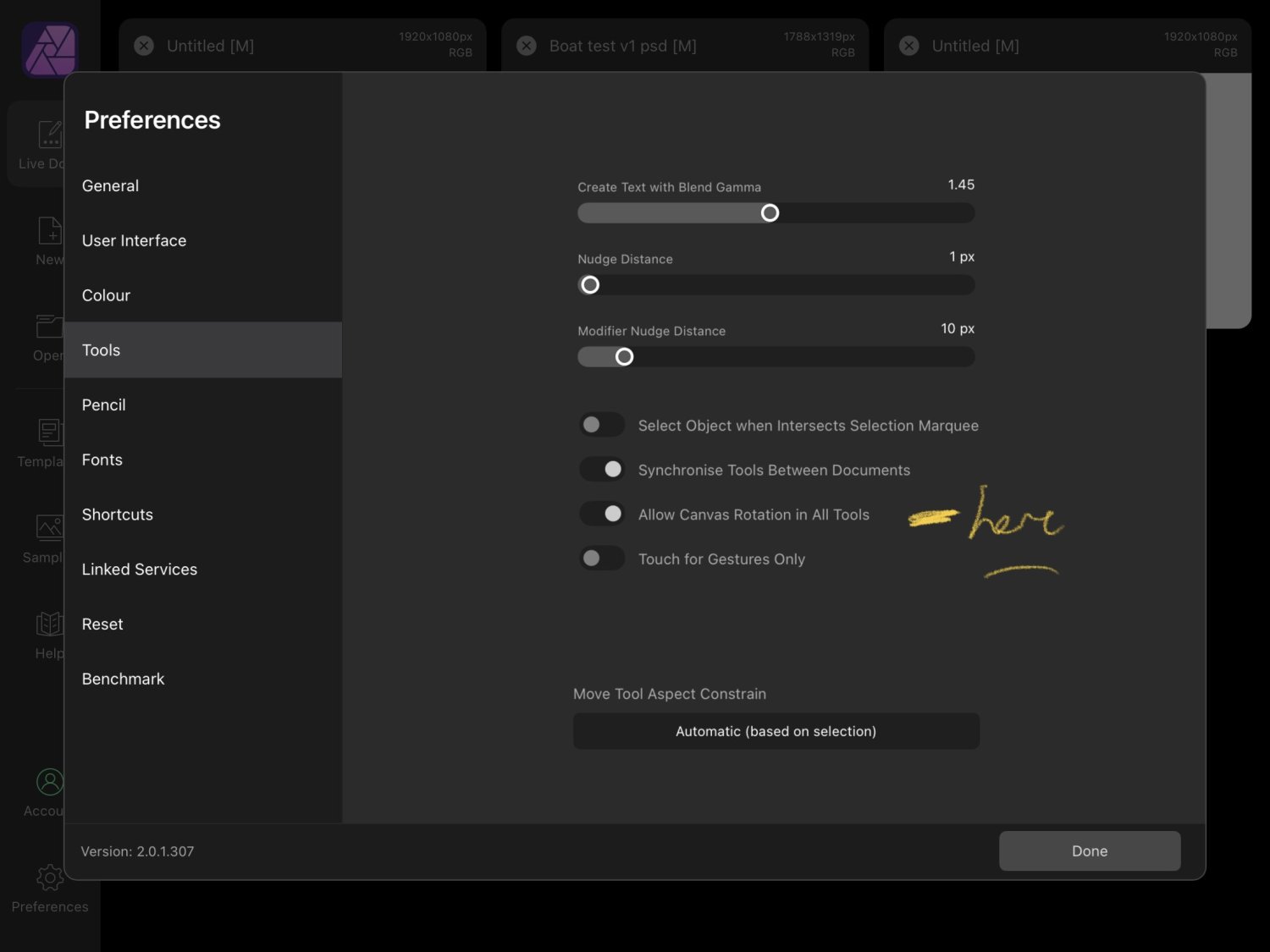Open the Move Tool Aspect Constrain selector
Screen dimensions: 1270x952
click(776, 730)
